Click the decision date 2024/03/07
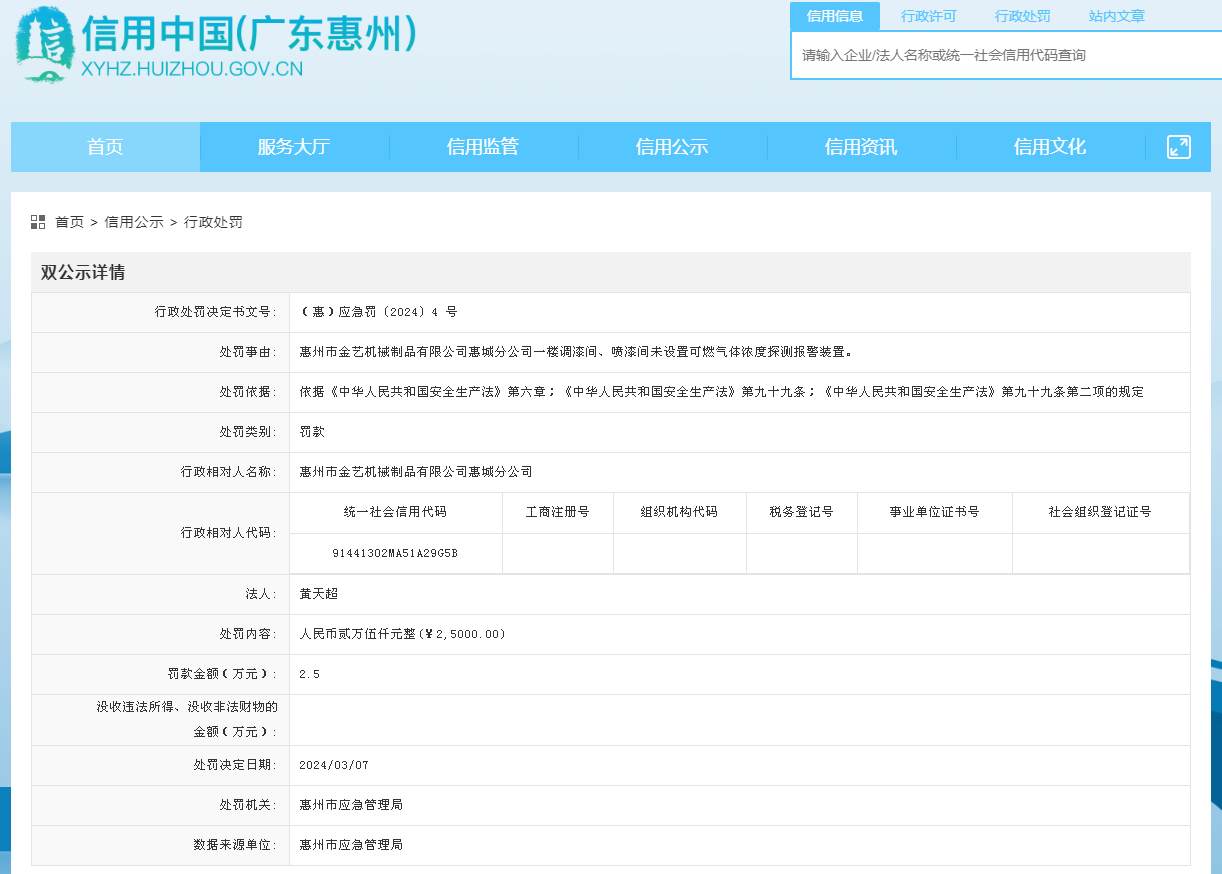 pos(334,765)
